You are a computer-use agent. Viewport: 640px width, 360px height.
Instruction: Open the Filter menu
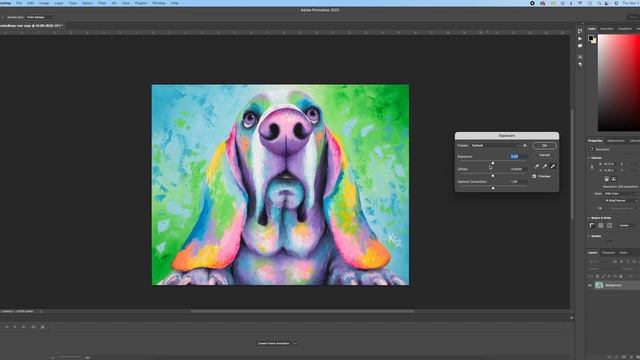(x=102, y=3)
